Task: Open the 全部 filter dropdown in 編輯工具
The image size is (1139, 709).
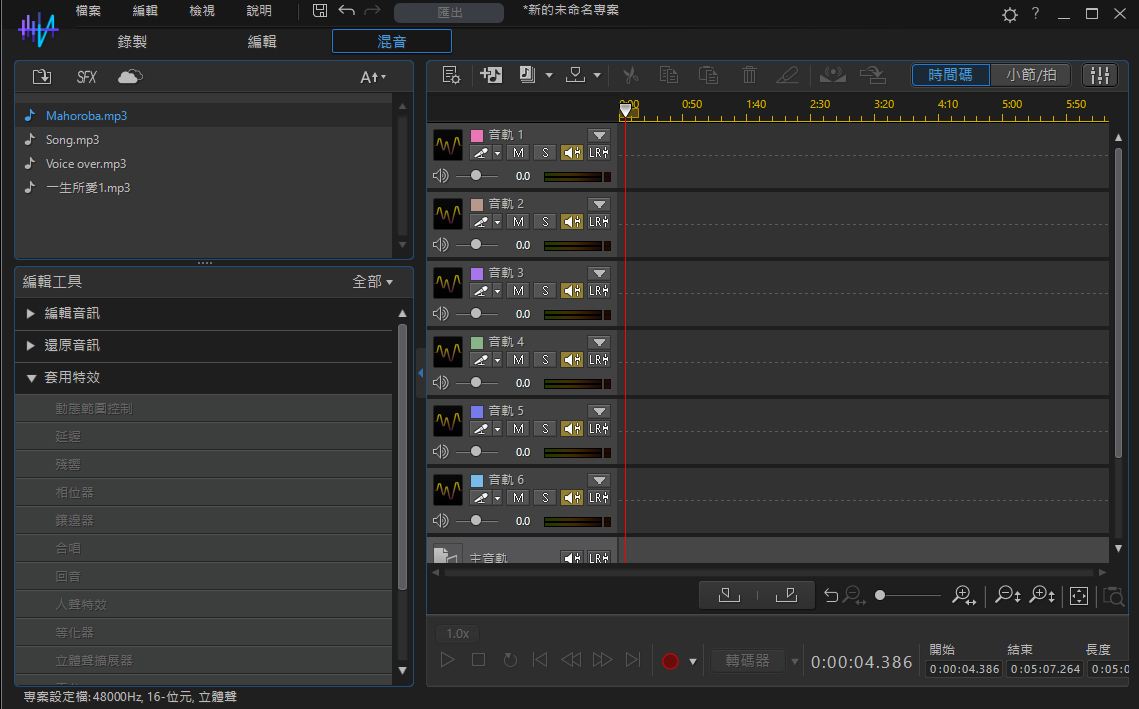Action: click(x=373, y=282)
